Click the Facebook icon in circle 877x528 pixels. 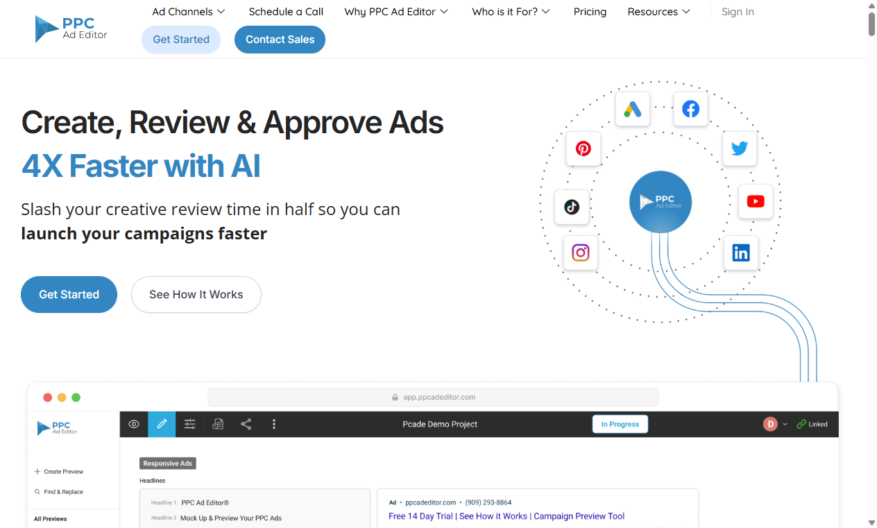click(691, 109)
